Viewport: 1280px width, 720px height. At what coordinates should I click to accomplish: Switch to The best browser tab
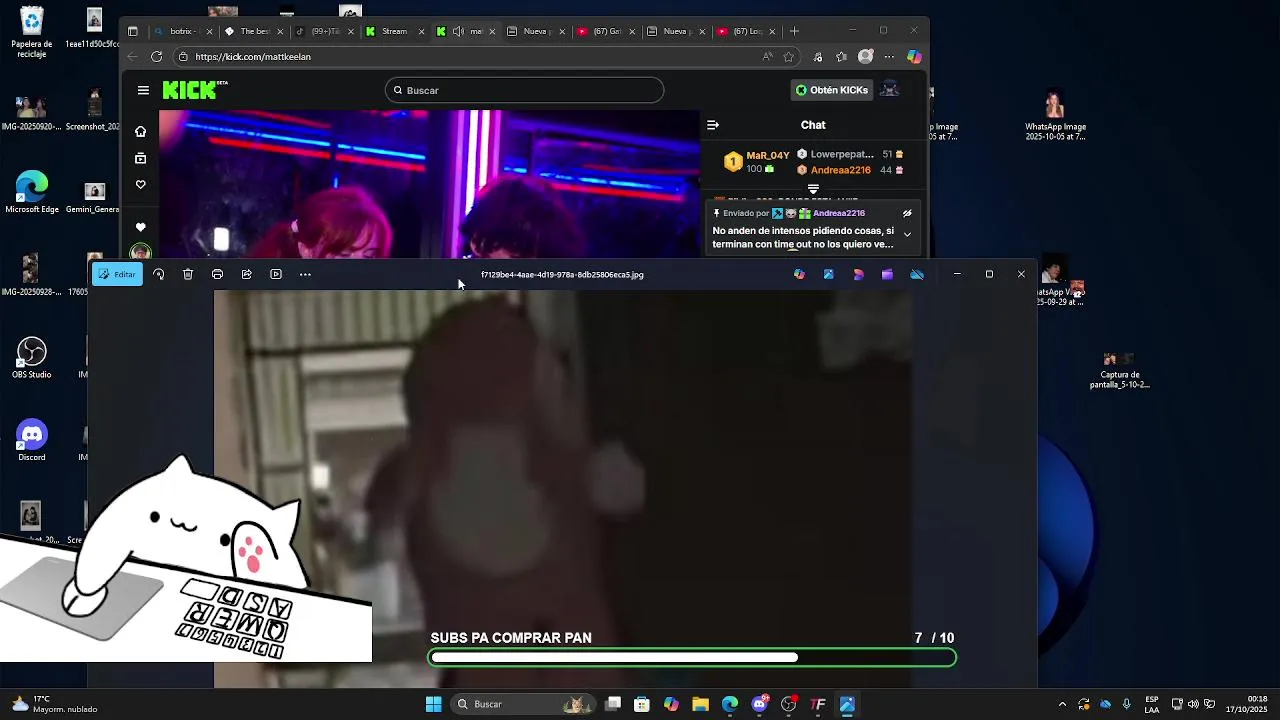(x=254, y=31)
